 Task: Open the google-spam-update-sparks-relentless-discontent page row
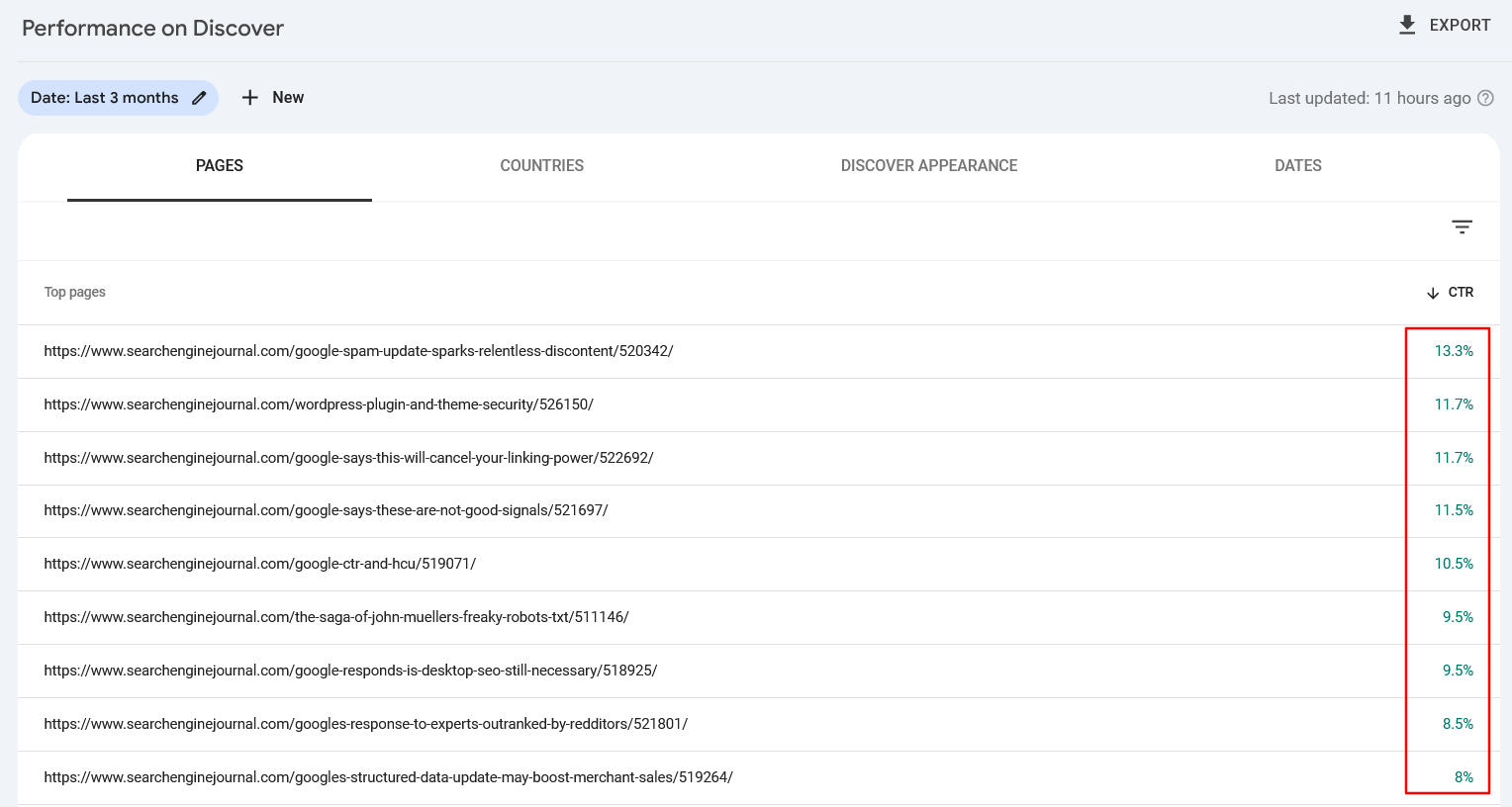pos(358,351)
